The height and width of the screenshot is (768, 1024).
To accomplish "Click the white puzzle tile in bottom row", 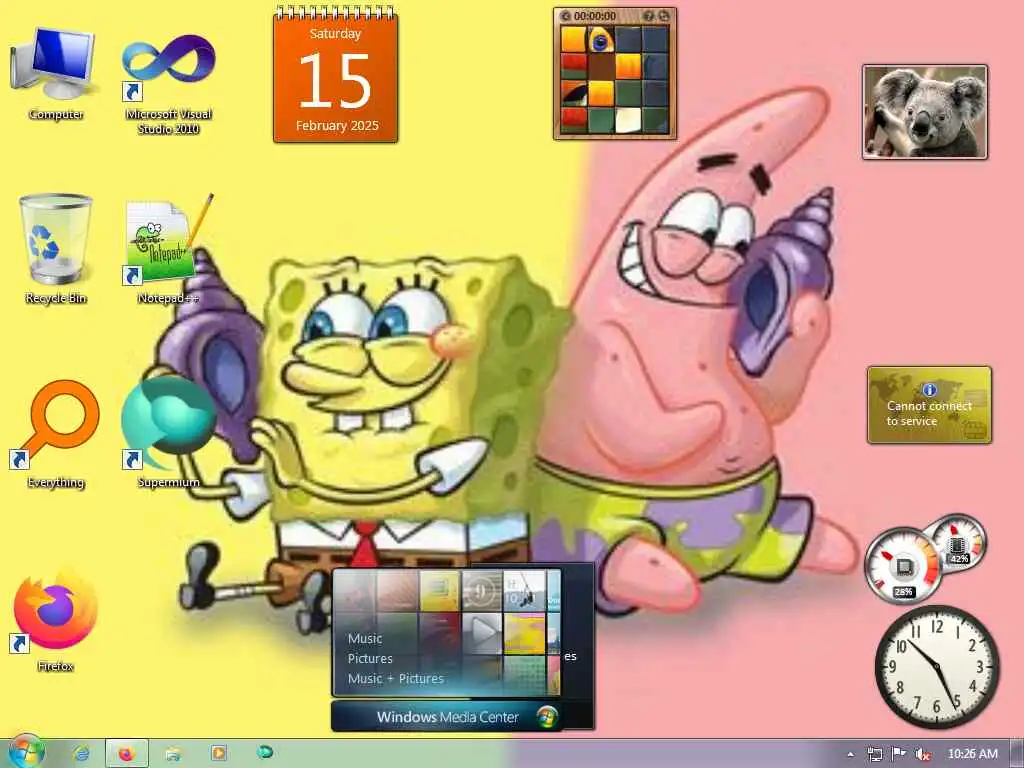I will [x=628, y=120].
